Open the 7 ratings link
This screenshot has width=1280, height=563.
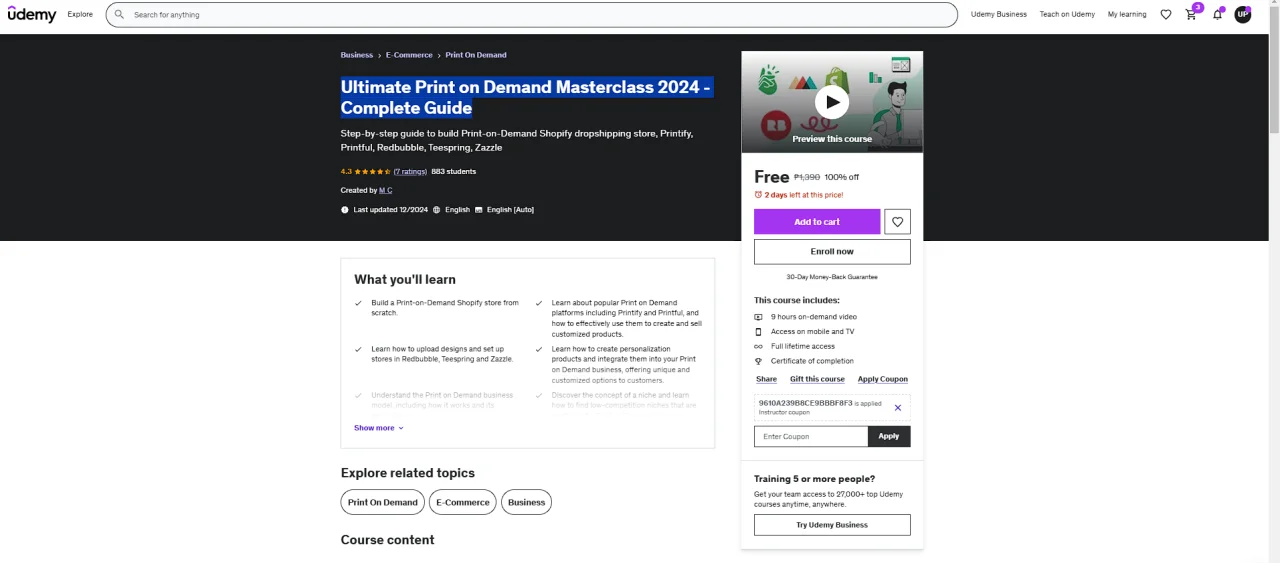click(410, 172)
